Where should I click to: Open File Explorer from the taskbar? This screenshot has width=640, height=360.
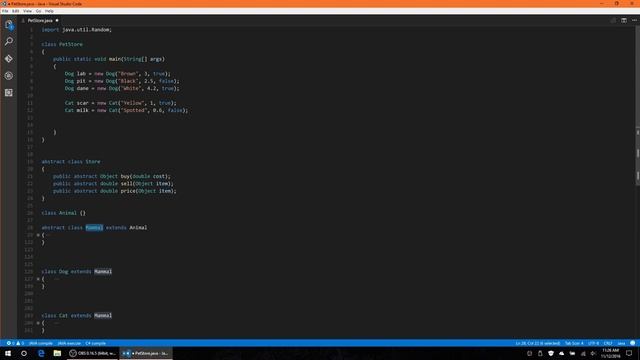click(x=57, y=353)
